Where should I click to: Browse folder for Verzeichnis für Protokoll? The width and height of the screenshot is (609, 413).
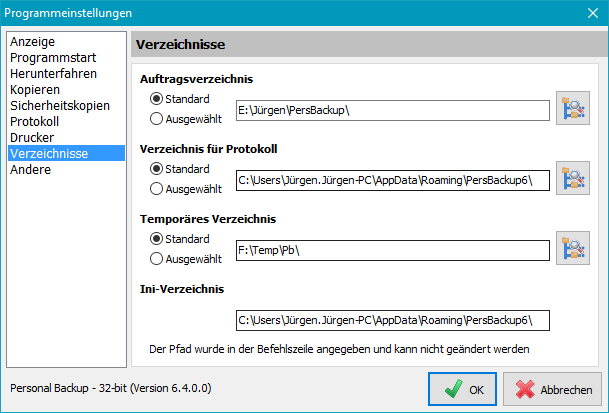(x=573, y=178)
